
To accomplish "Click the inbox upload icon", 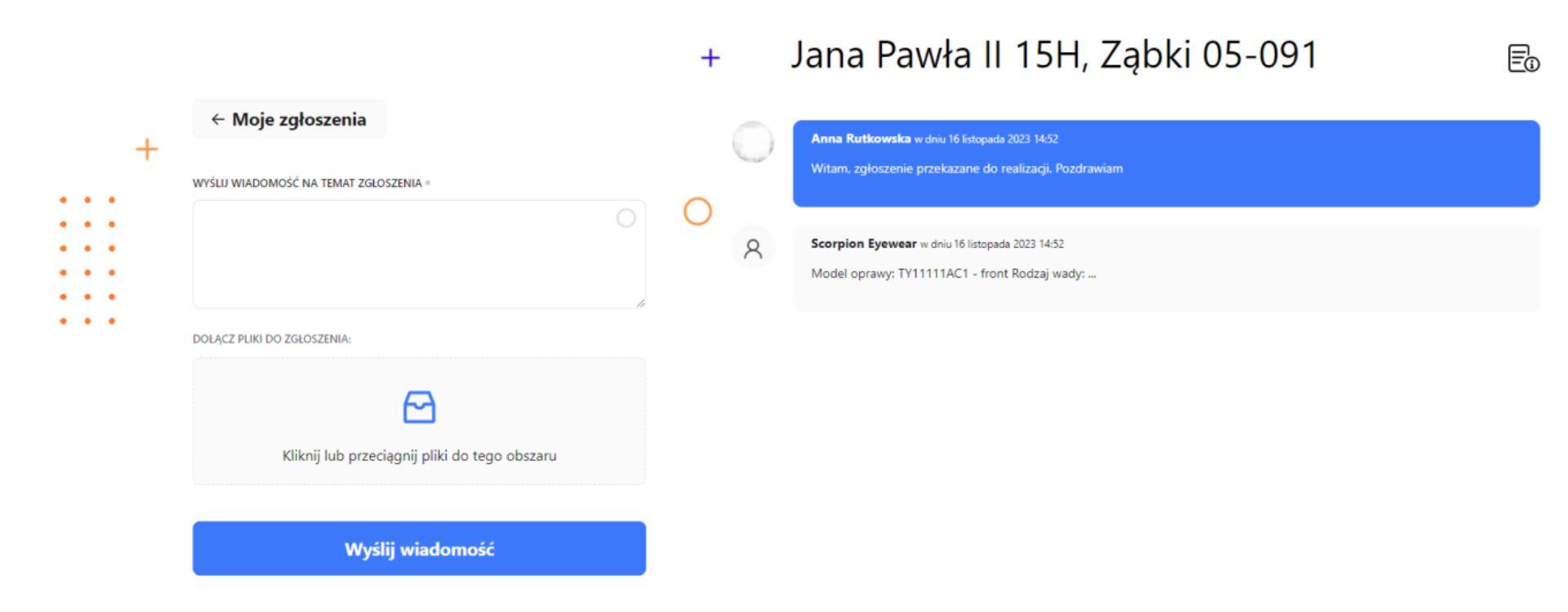I will tap(419, 407).
